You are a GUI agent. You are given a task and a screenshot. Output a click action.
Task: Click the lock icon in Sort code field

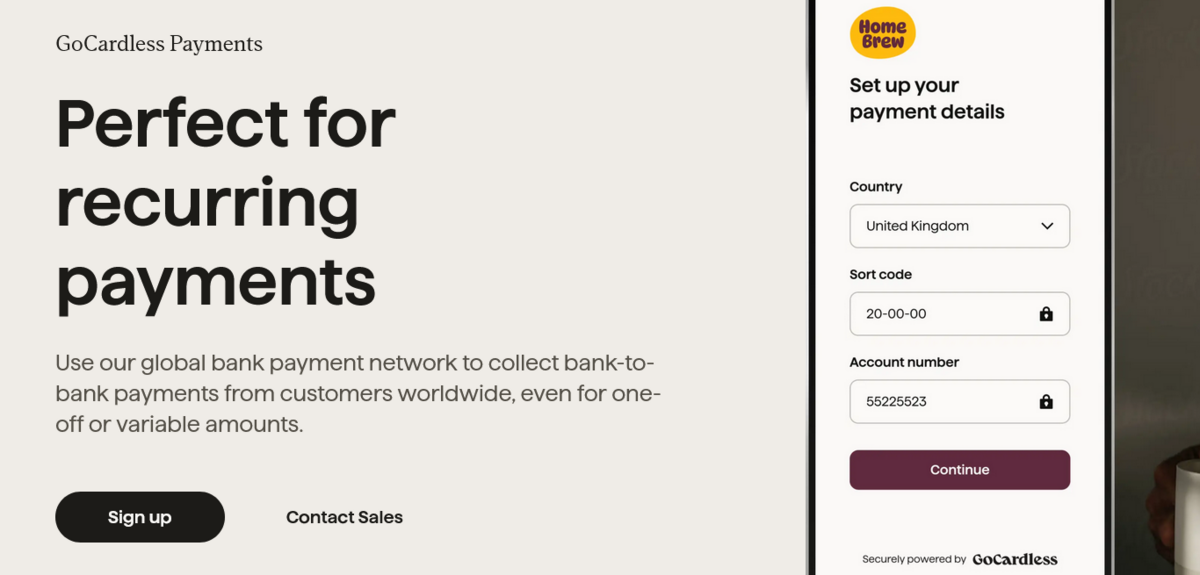(x=1046, y=314)
